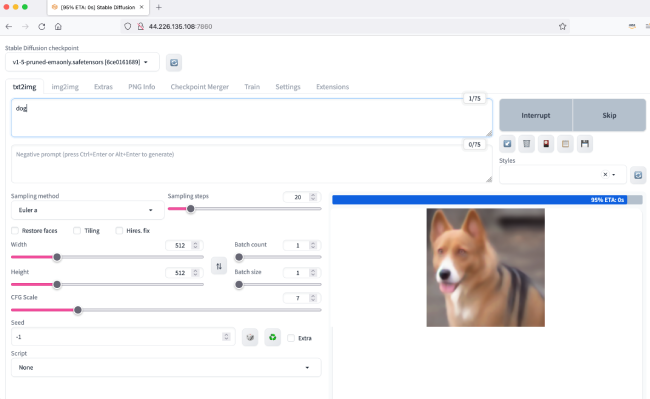
Task: Click the Skip button
Action: point(609,115)
